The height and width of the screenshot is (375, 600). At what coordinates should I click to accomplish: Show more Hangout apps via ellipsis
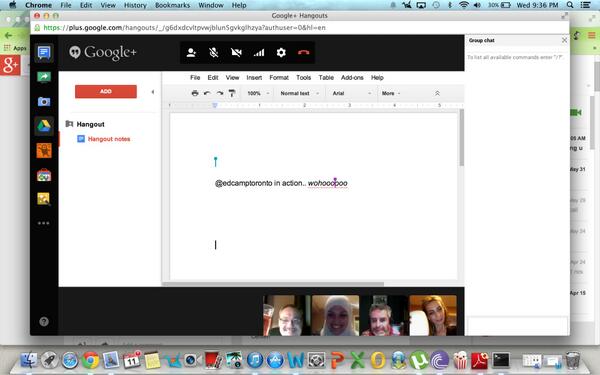(x=44, y=223)
